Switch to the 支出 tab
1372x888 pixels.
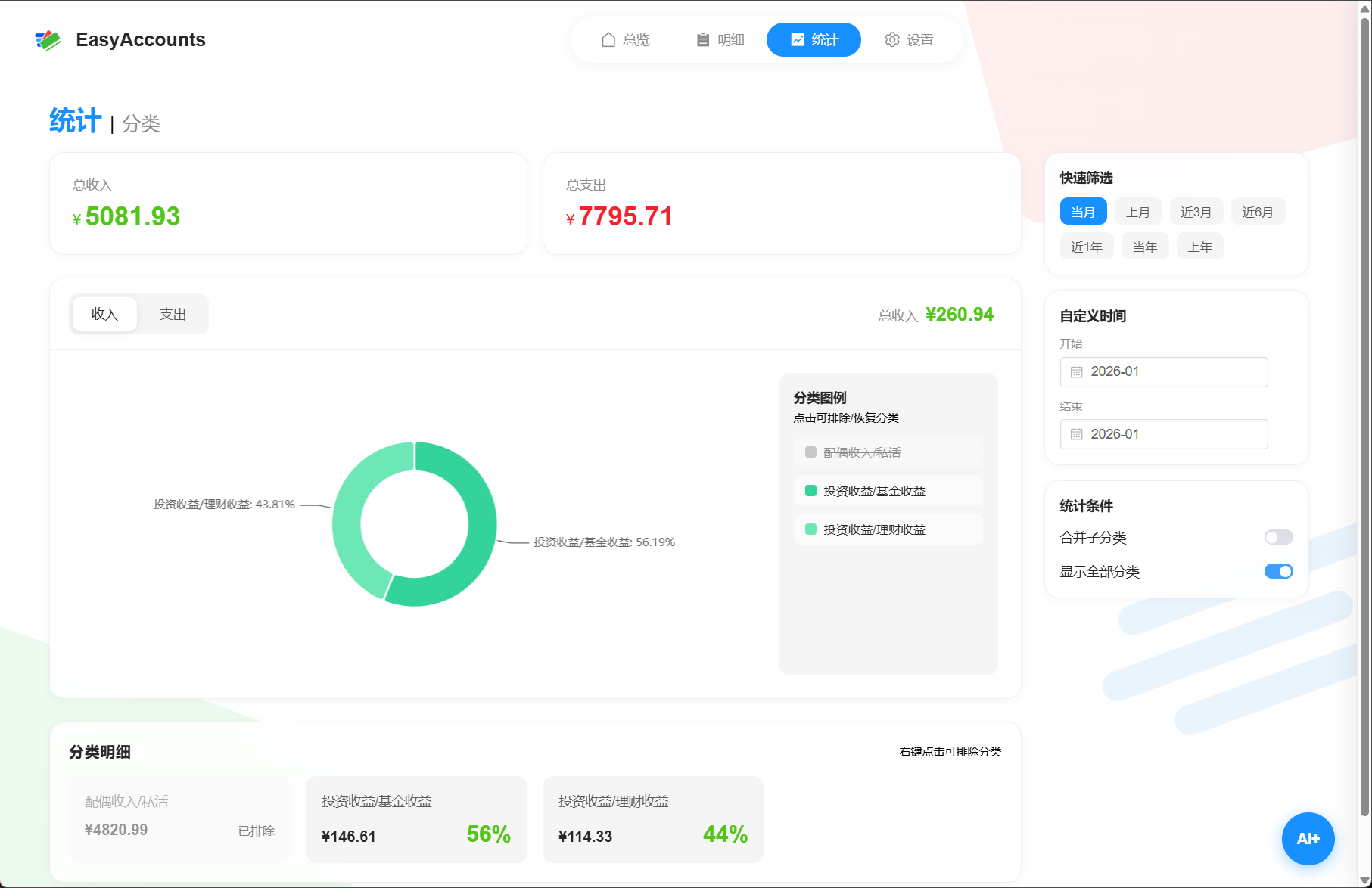(x=173, y=314)
